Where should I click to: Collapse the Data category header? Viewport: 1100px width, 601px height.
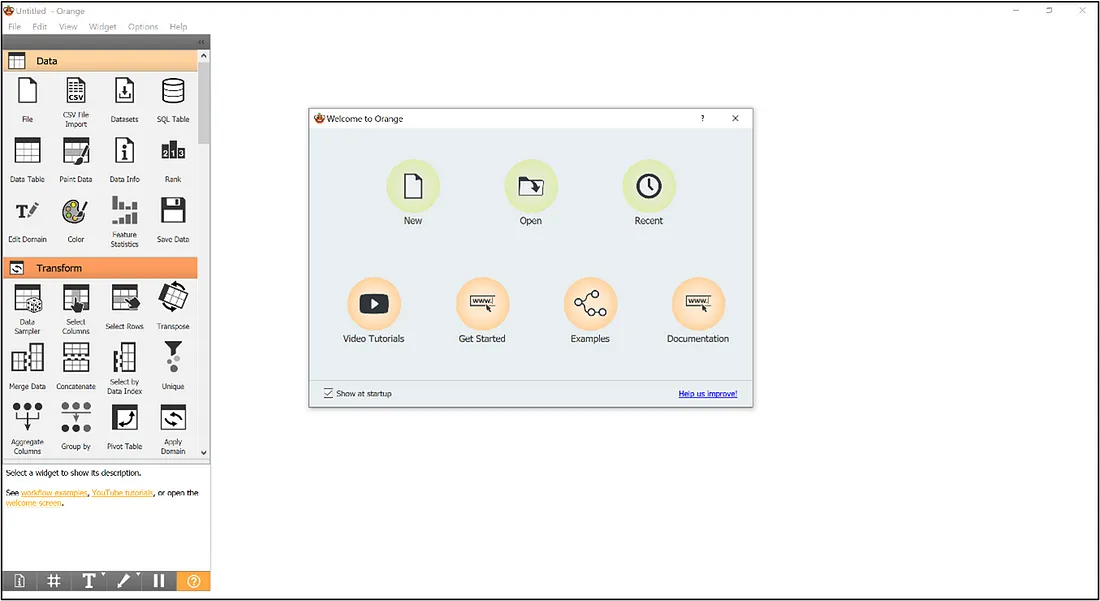100,61
